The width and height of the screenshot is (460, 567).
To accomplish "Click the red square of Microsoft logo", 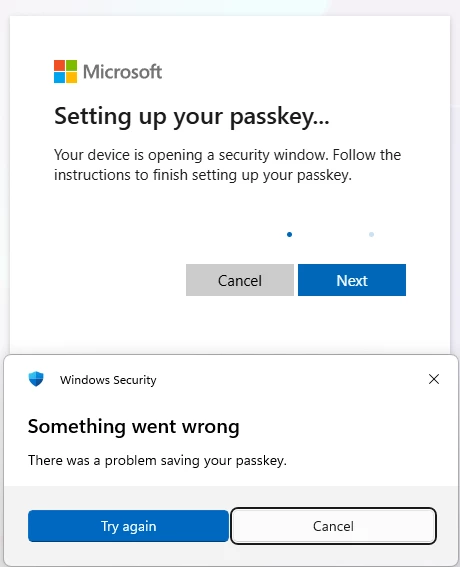I will (60, 65).
